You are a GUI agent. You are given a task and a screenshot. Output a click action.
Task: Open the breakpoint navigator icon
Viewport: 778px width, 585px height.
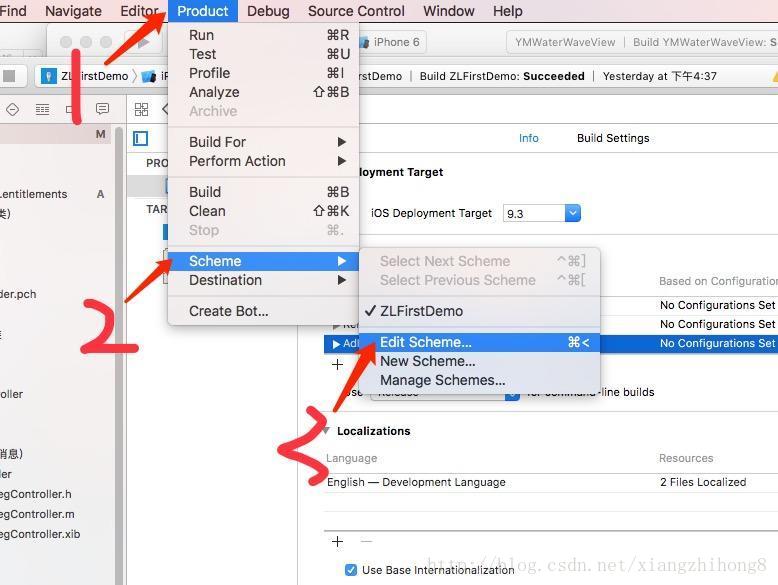[72, 109]
